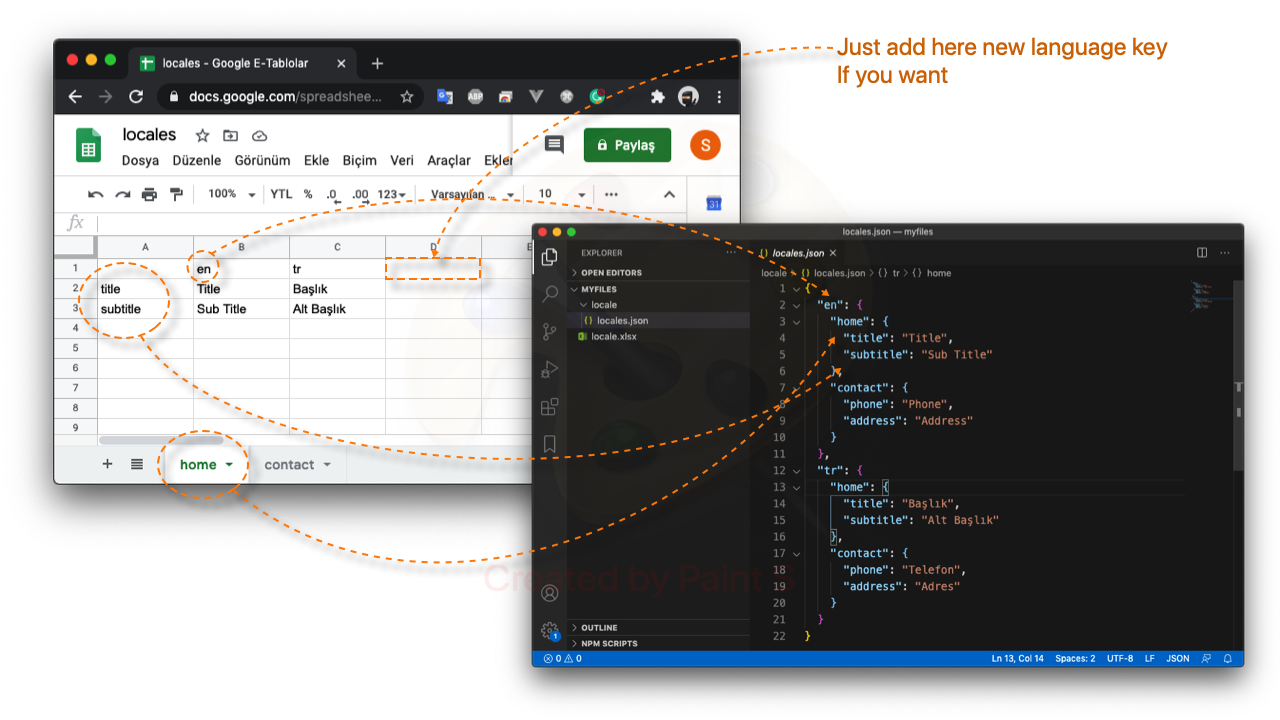1280x720 pixels.
Task: Expand the NPM SCRIPTS section
Action: 609,643
